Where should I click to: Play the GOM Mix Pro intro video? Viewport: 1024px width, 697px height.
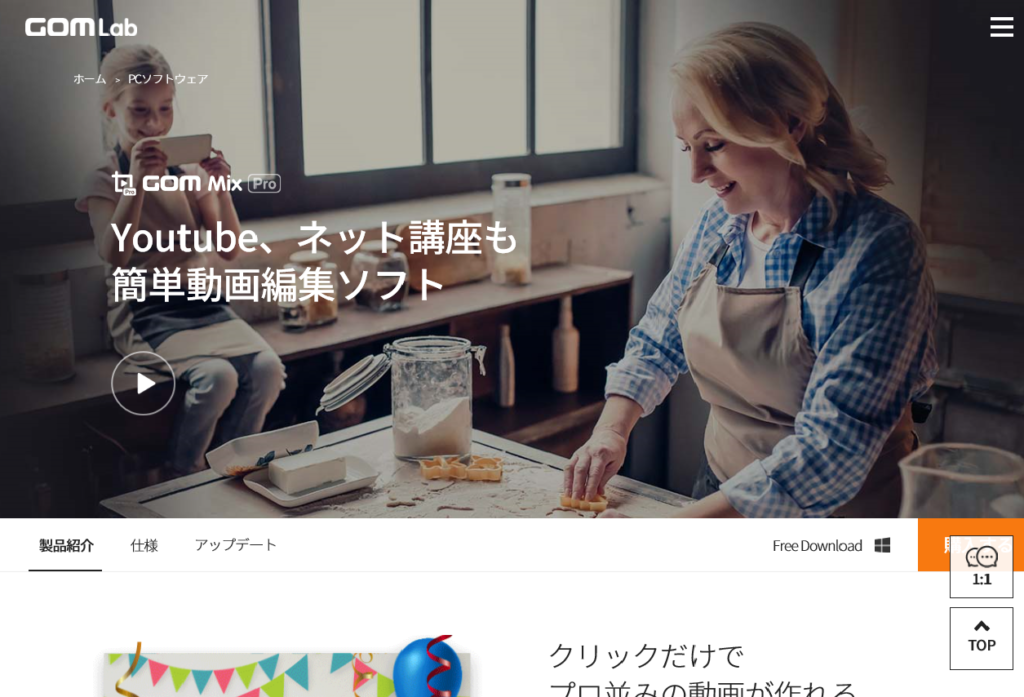(143, 383)
